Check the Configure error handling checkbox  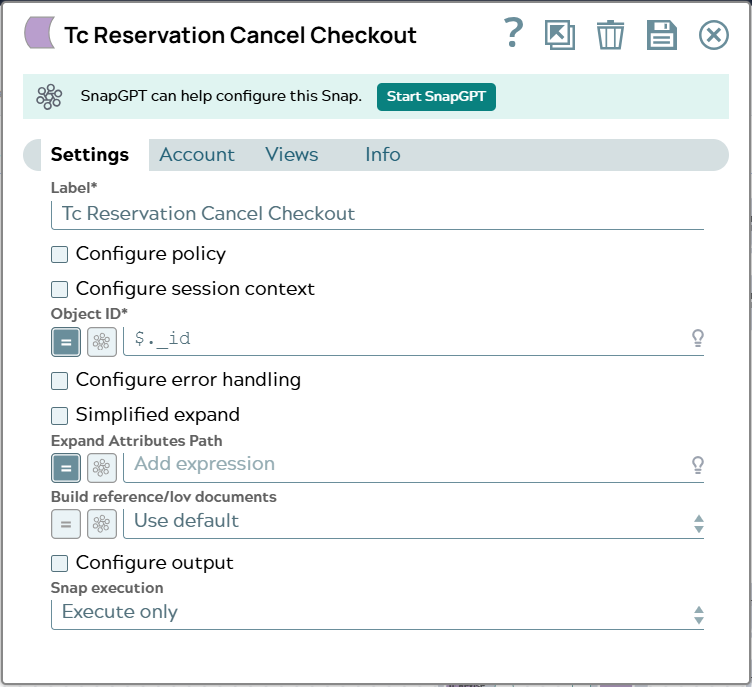59,380
